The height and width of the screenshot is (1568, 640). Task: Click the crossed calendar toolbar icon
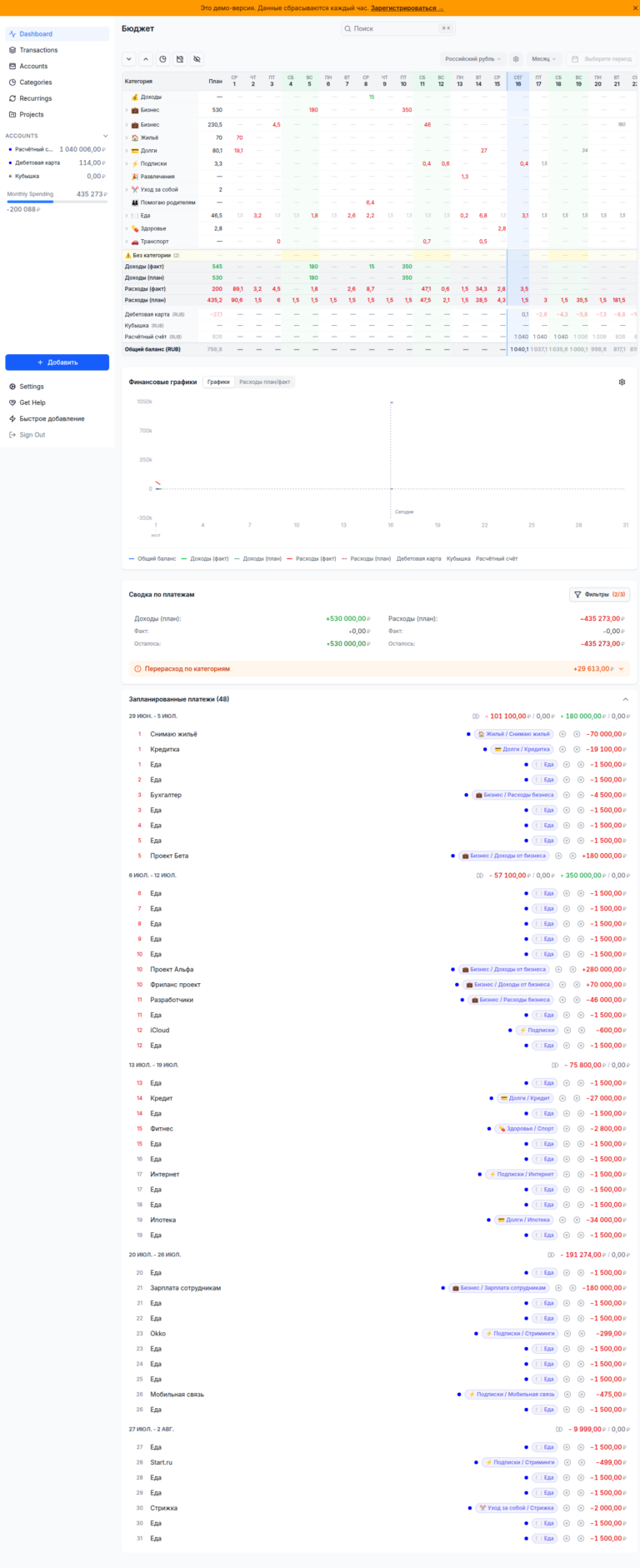[180, 59]
